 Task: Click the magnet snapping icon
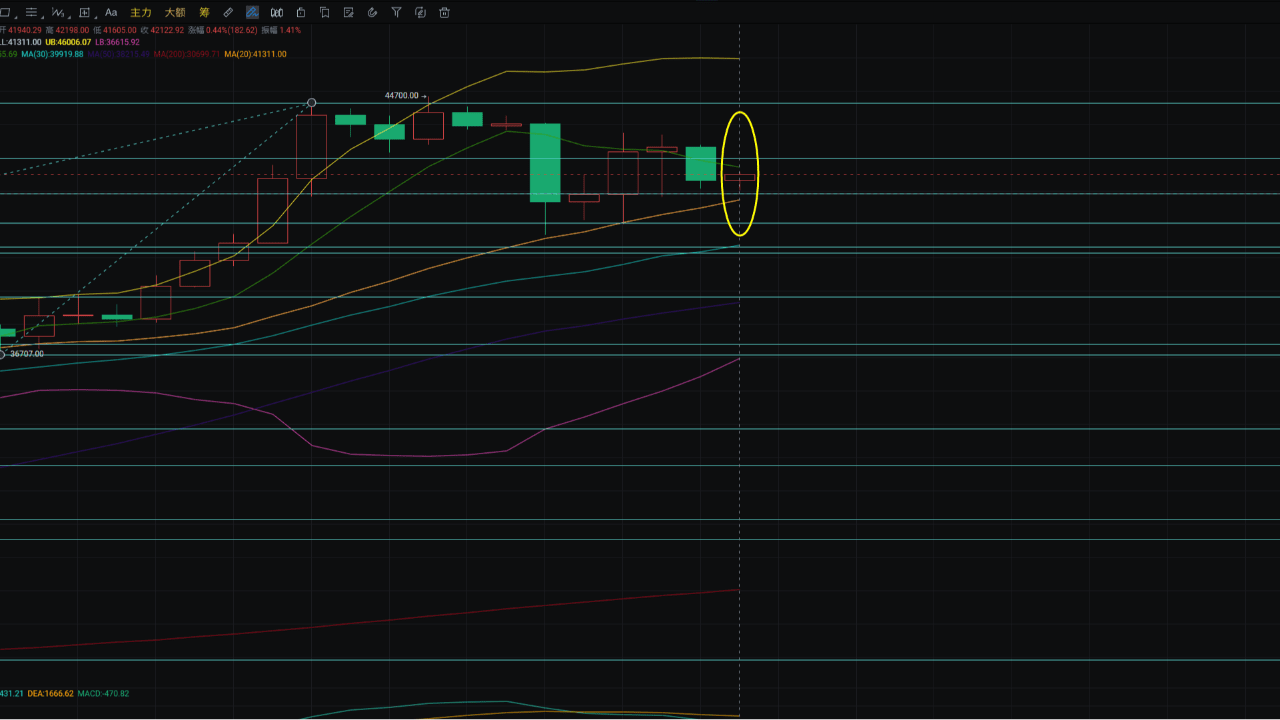click(x=372, y=12)
